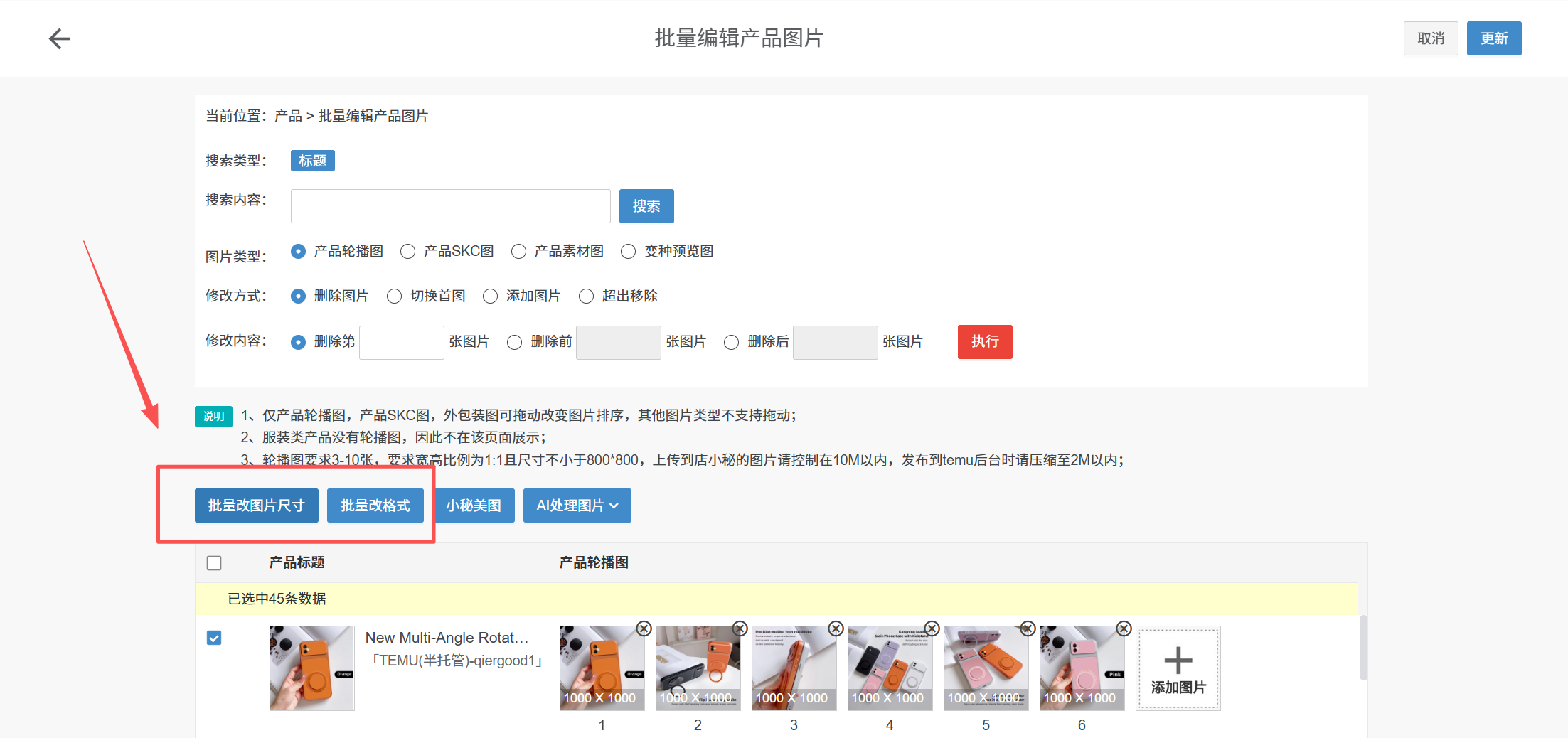Click the 标题 search type tag
The width and height of the screenshot is (1568, 738).
tap(313, 161)
